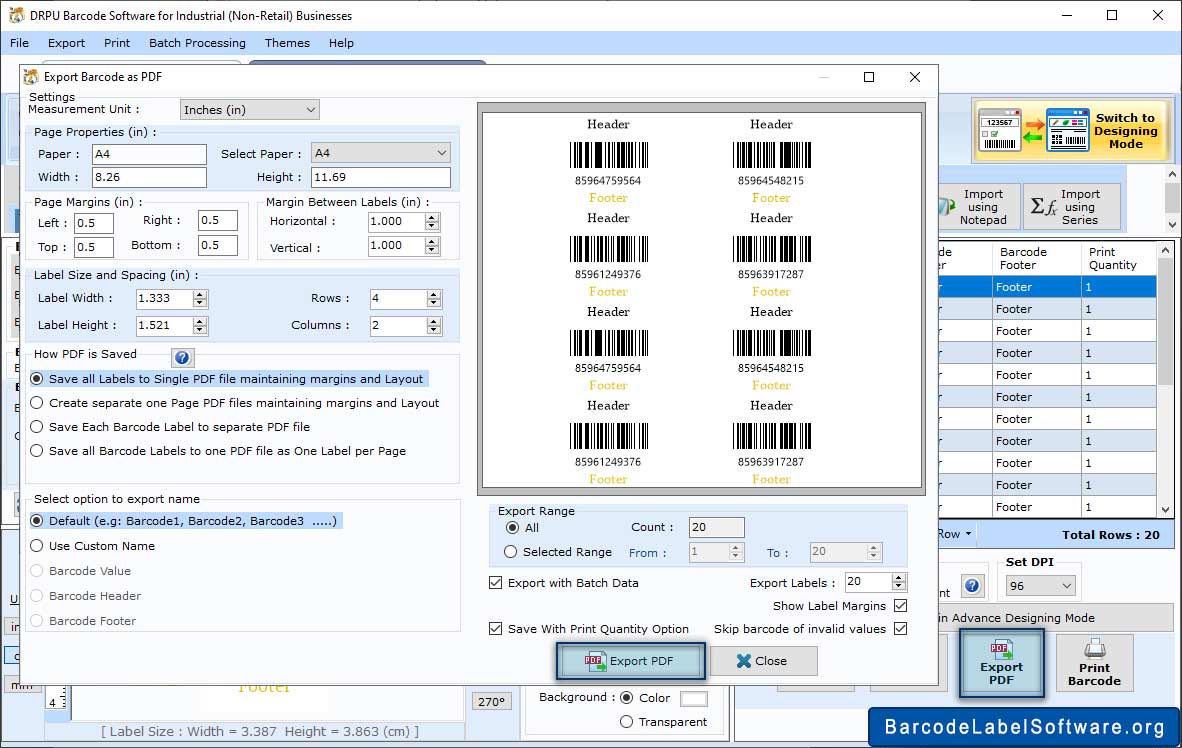This screenshot has height=748, width=1182.
Task: Decrease the Columns count spinner
Action: click(x=433, y=330)
